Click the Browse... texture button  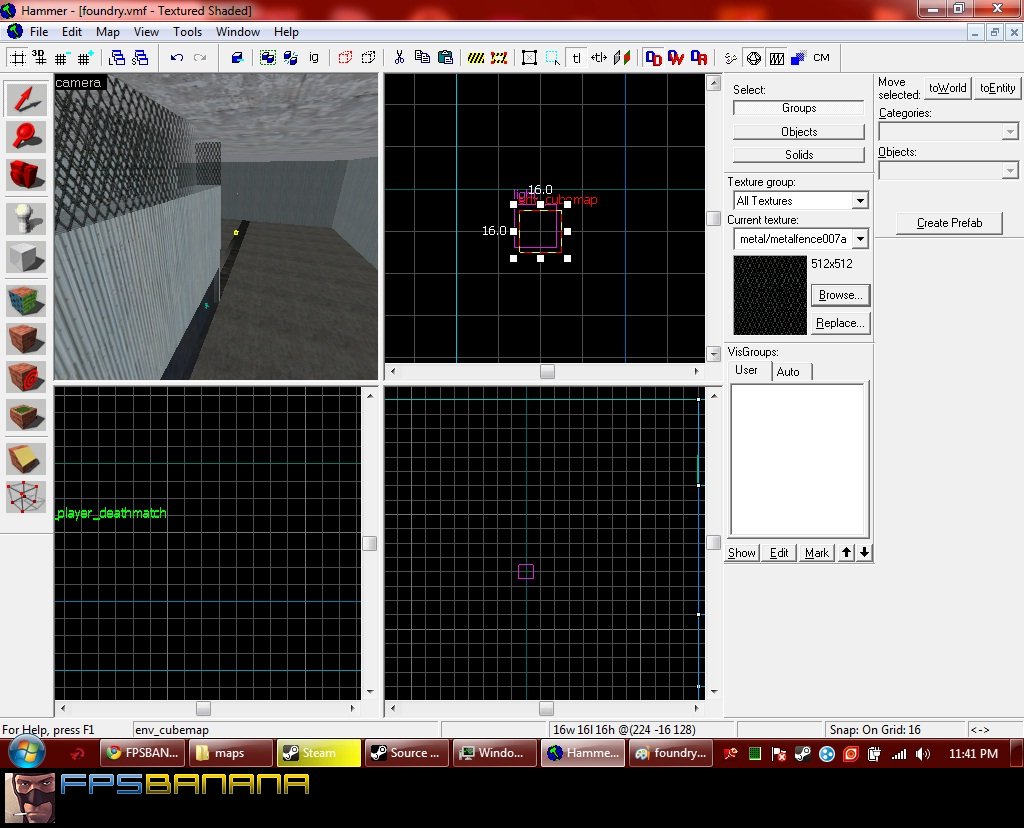coord(840,295)
